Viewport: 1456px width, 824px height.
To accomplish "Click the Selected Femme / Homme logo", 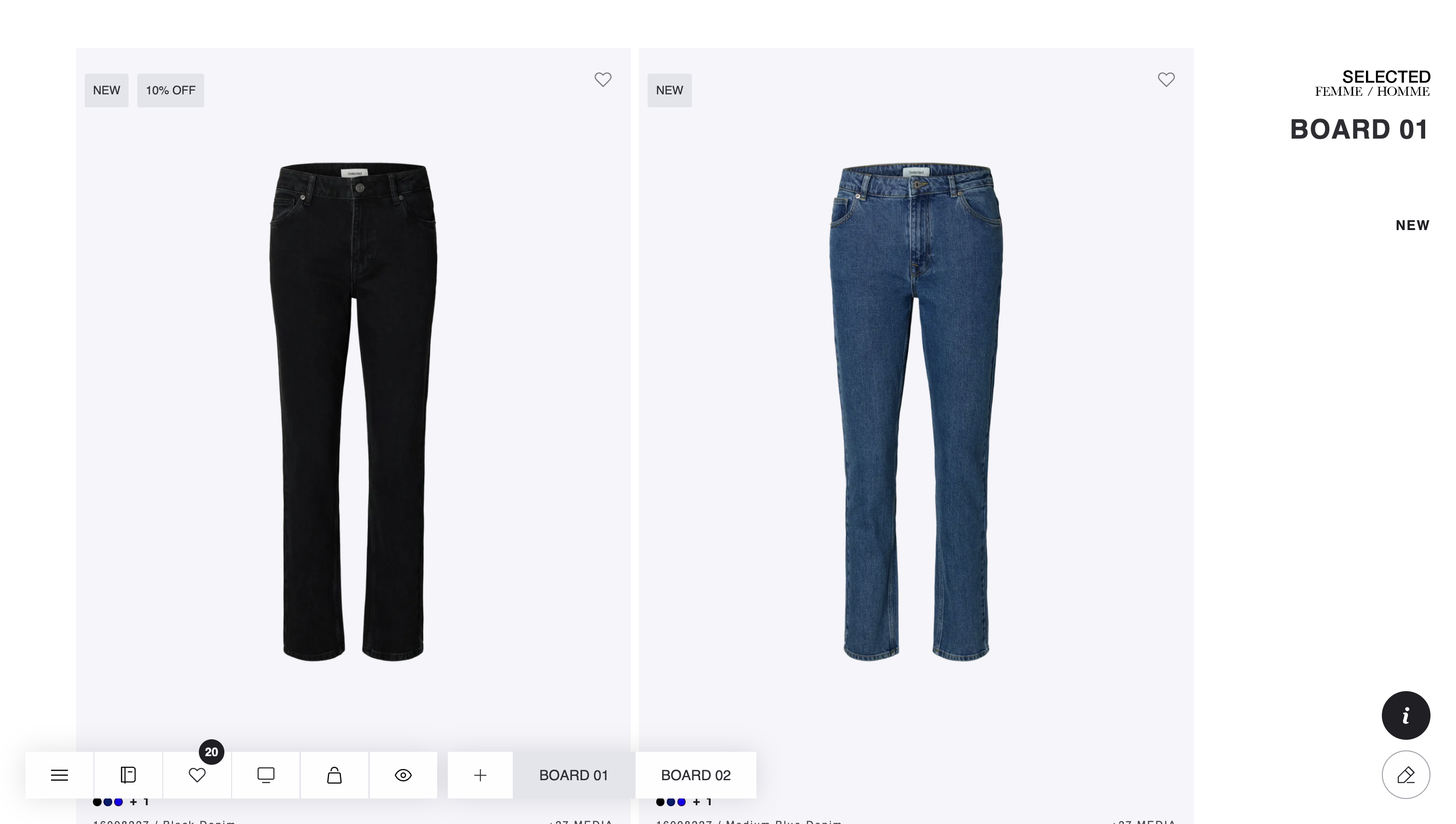I will (1372, 83).
